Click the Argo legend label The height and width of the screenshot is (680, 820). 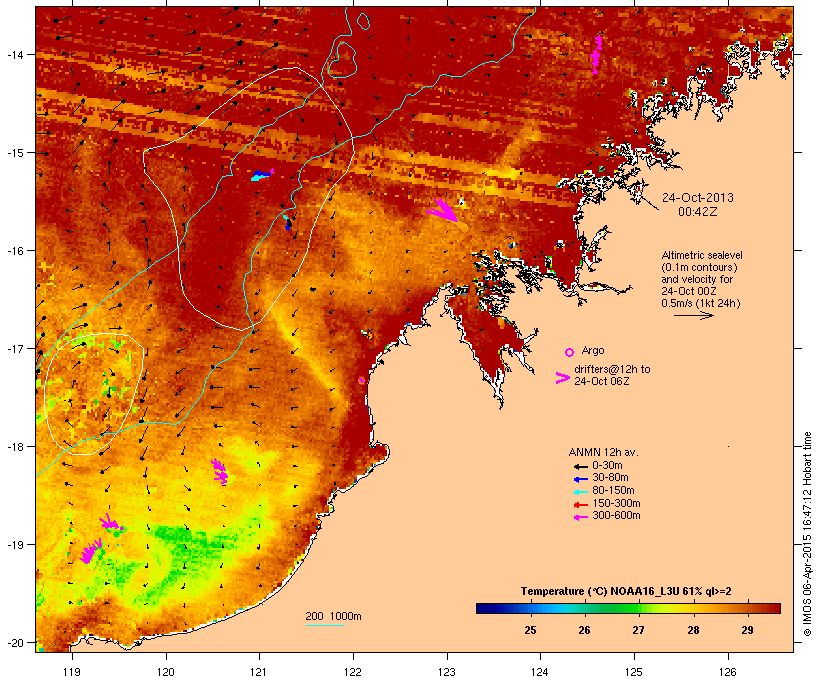(x=593, y=350)
